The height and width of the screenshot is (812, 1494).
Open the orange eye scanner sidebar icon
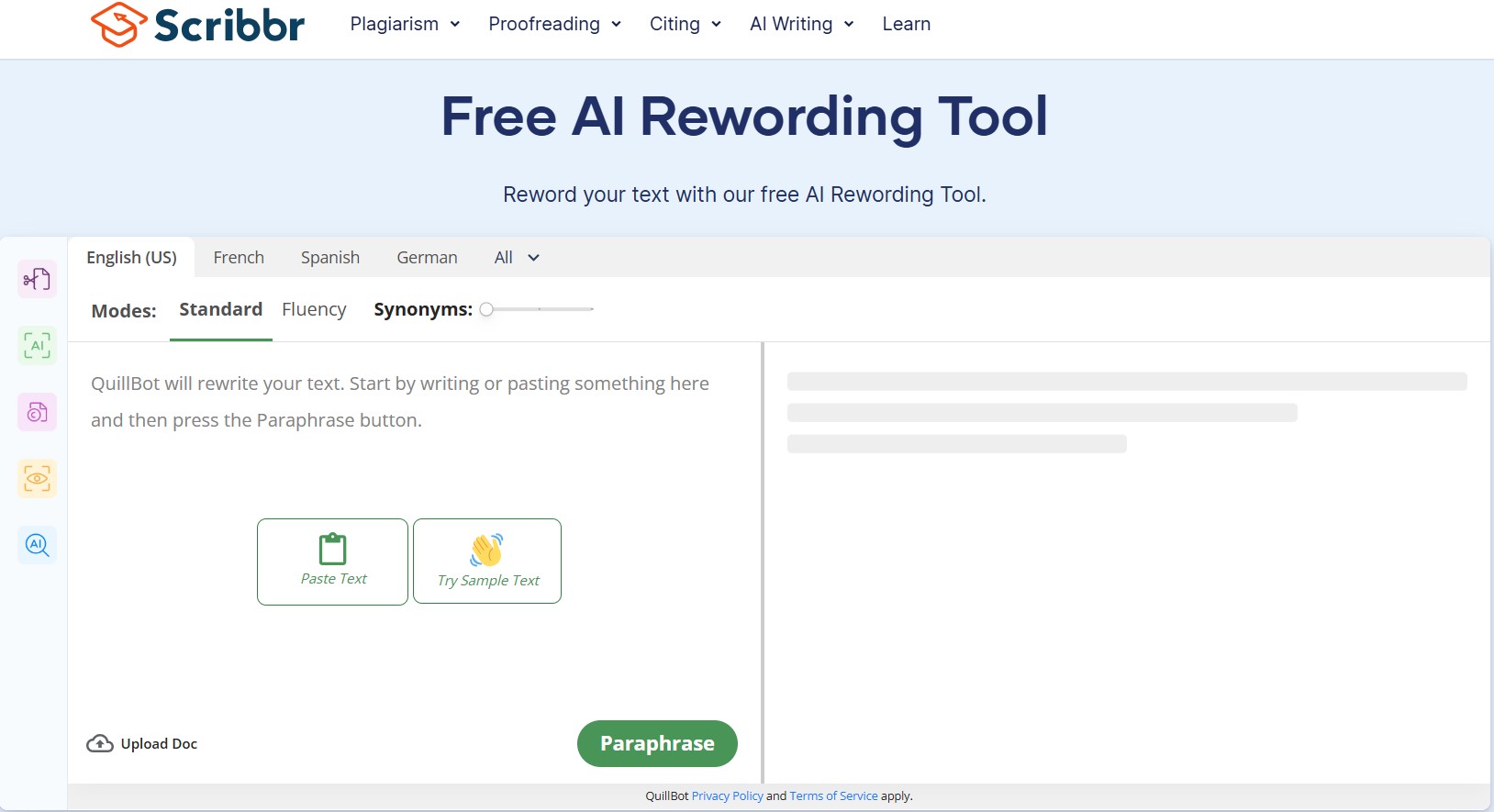pyautogui.click(x=38, y=478)
